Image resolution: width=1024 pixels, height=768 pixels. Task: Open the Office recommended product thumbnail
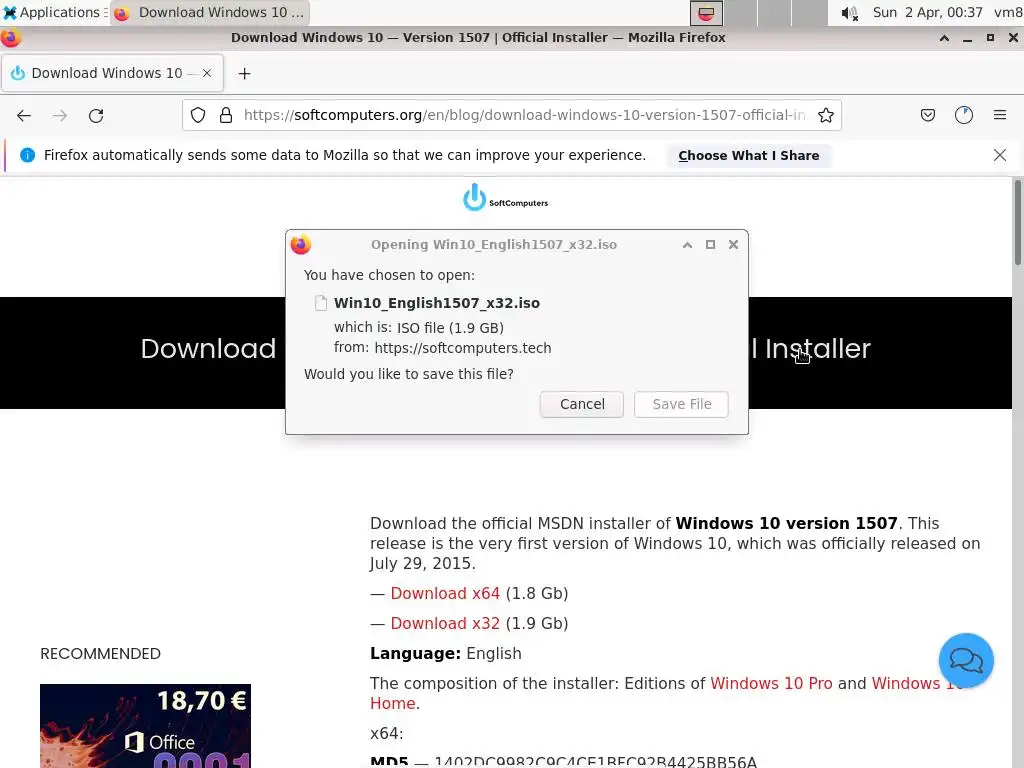point(145,726)
